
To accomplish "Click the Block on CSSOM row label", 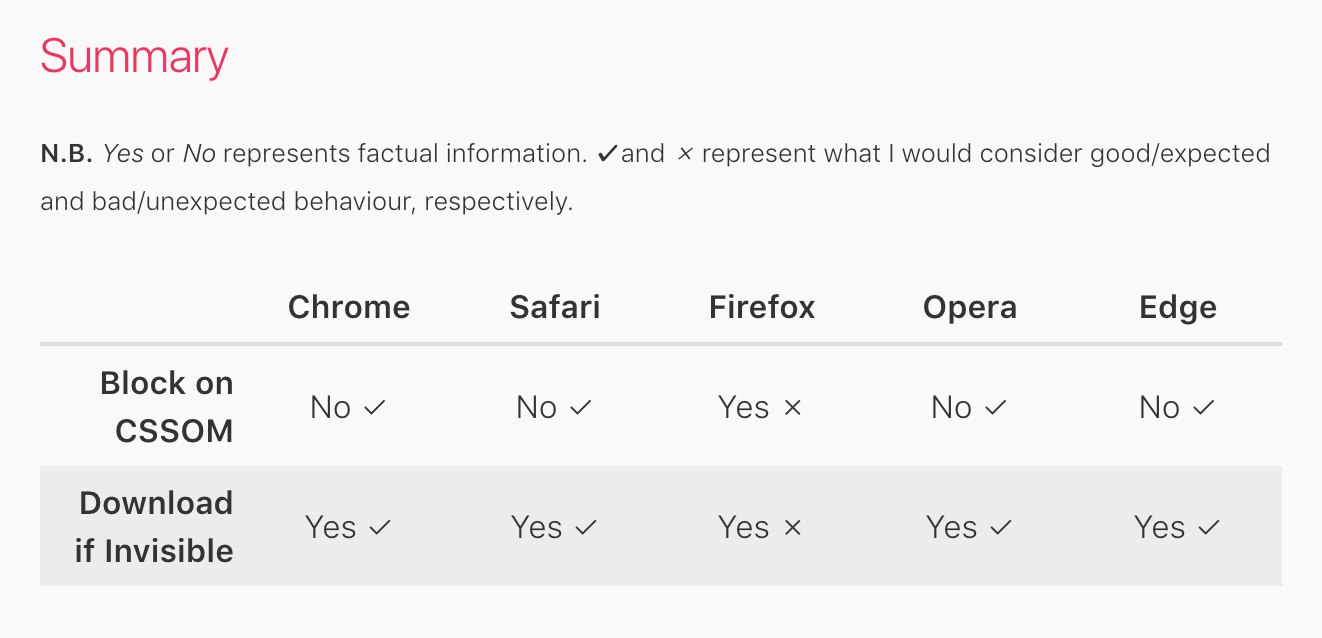I will click(167, 407).
